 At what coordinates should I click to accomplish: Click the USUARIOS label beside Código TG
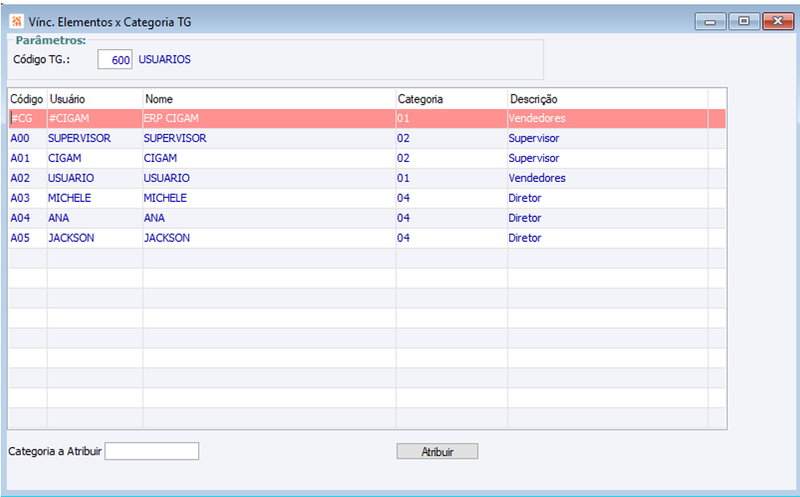(x=164, y=60)
